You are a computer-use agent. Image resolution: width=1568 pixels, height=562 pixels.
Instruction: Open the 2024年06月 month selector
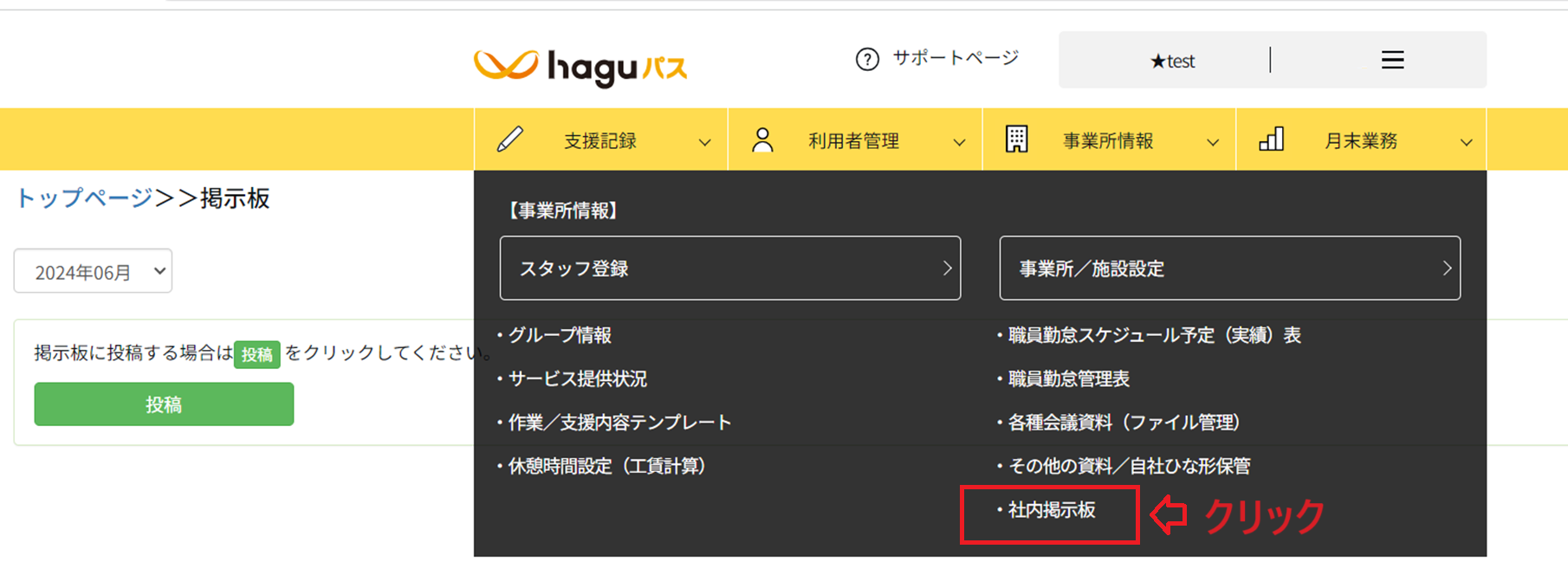click(x=93, y=272)
